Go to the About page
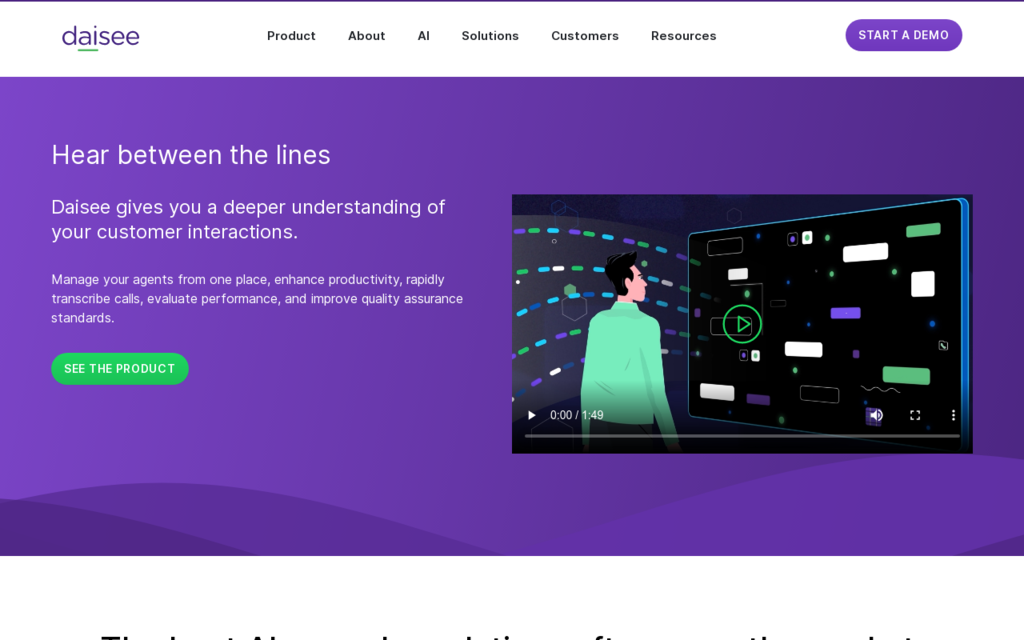This screenshot has height=640, width=1024. [x=366, y=36]
